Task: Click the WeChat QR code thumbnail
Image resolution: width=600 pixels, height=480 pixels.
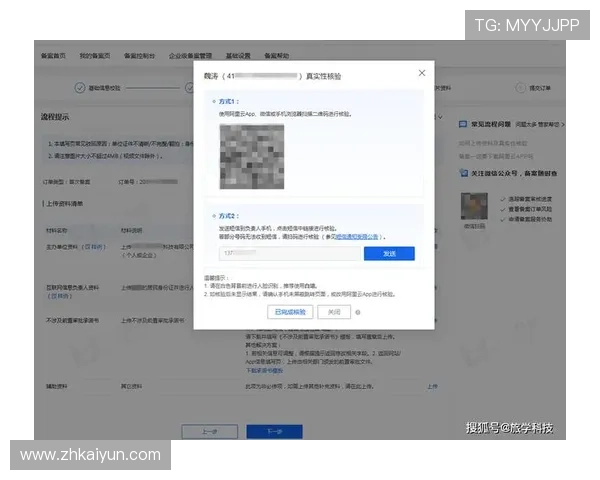Action: coord(474,206)
